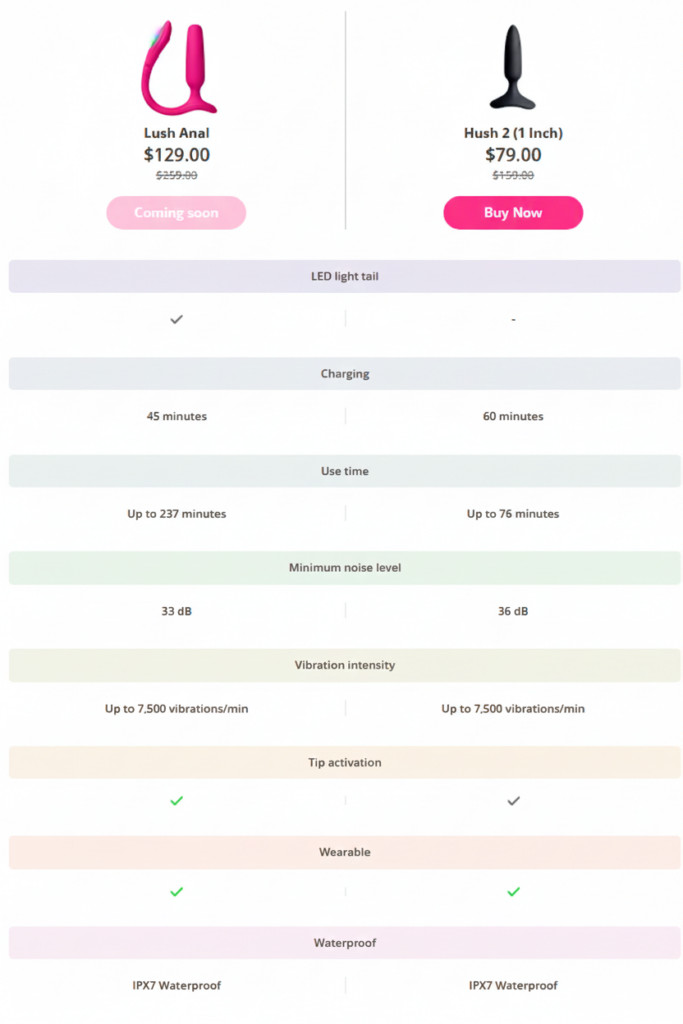Click the Vibration intensity header bar

click(x=344, y=665)
